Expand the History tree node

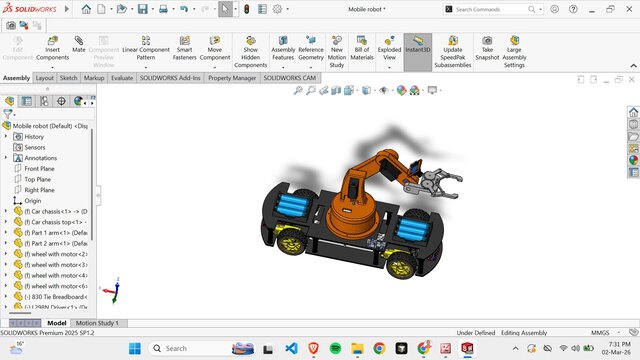(x=6, y=136)
